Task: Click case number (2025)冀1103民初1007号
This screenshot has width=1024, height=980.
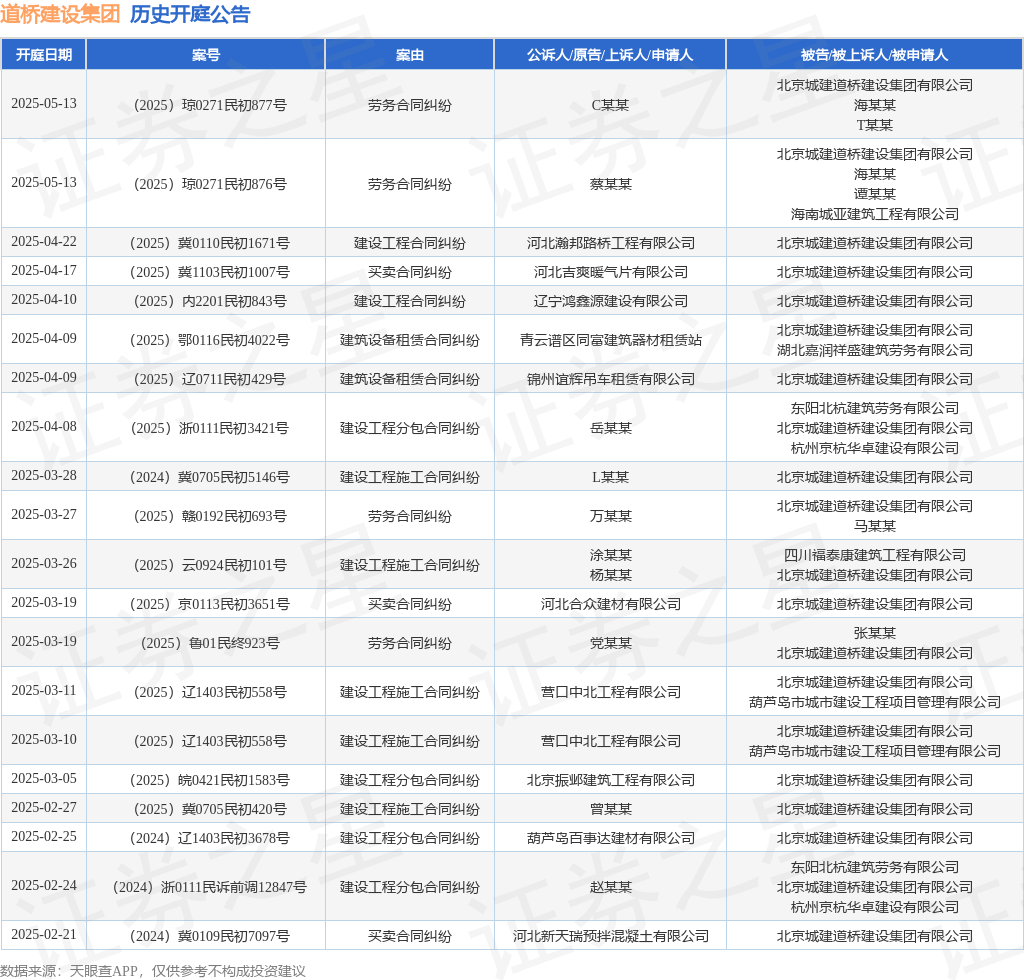Action: (210, 272)
